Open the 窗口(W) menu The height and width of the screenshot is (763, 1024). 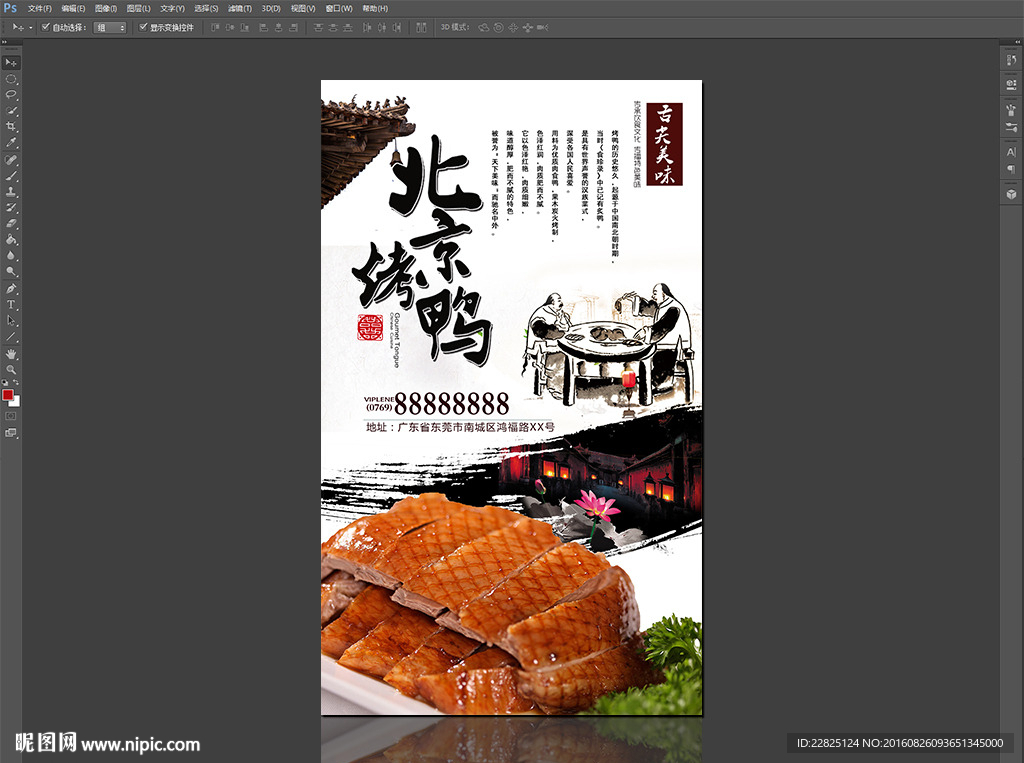pos(338,8)
